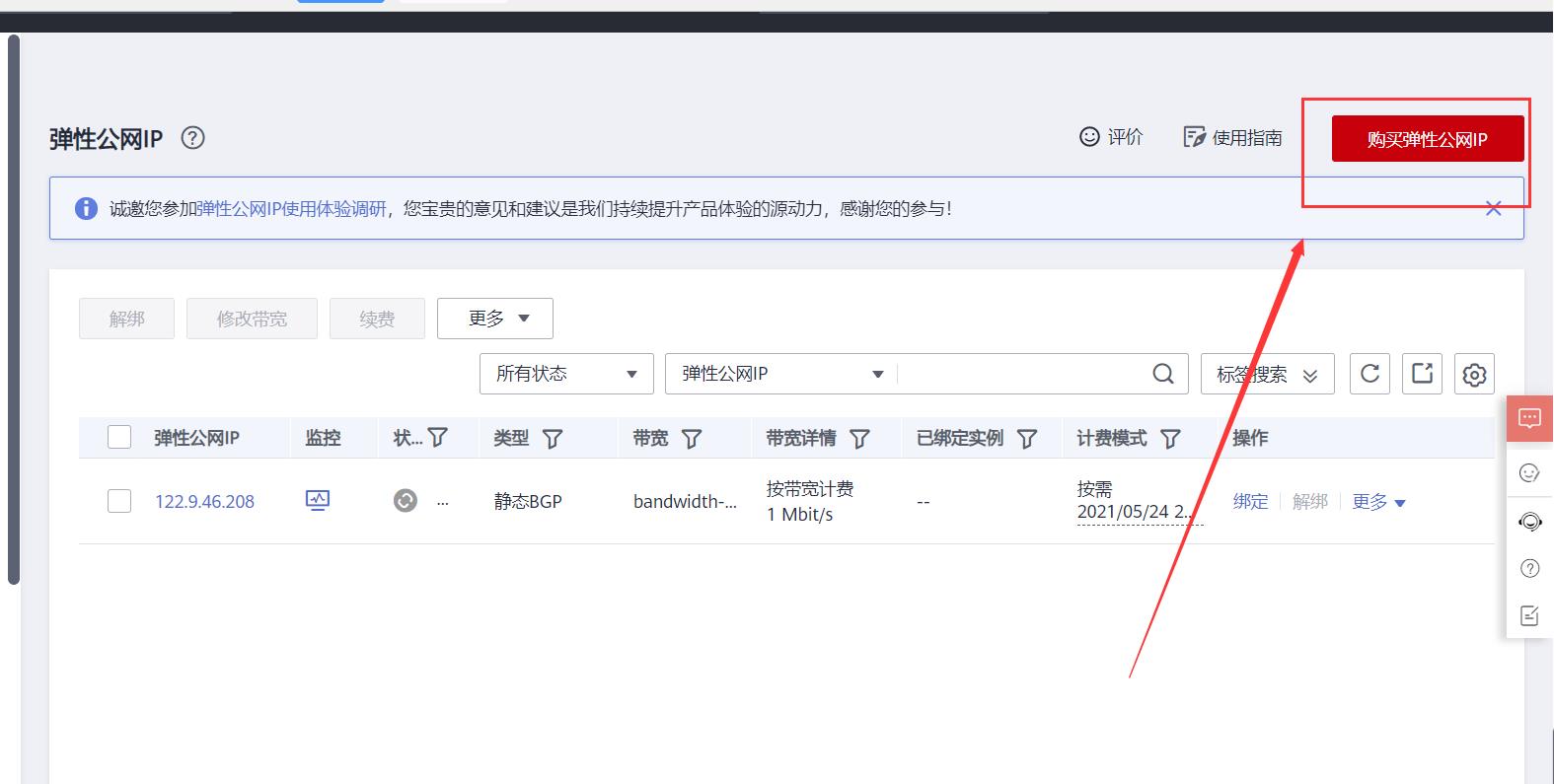The image size is (1554, 784).
Task: Filter by 状态 column funnel icon
Action: (x=438, y=437)
